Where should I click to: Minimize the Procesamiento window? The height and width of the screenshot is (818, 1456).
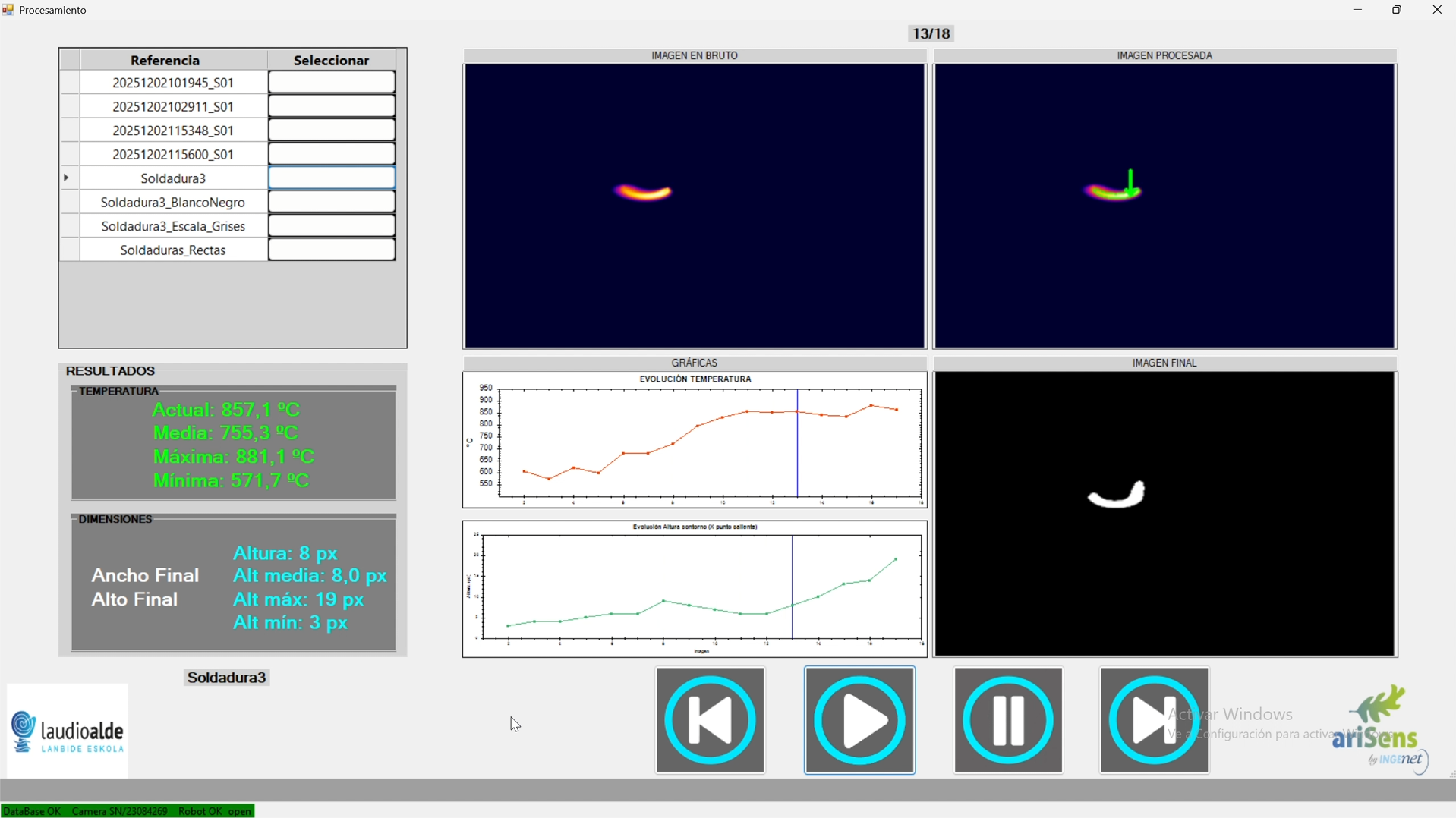pyautogui.click(x=1357, y=10)
